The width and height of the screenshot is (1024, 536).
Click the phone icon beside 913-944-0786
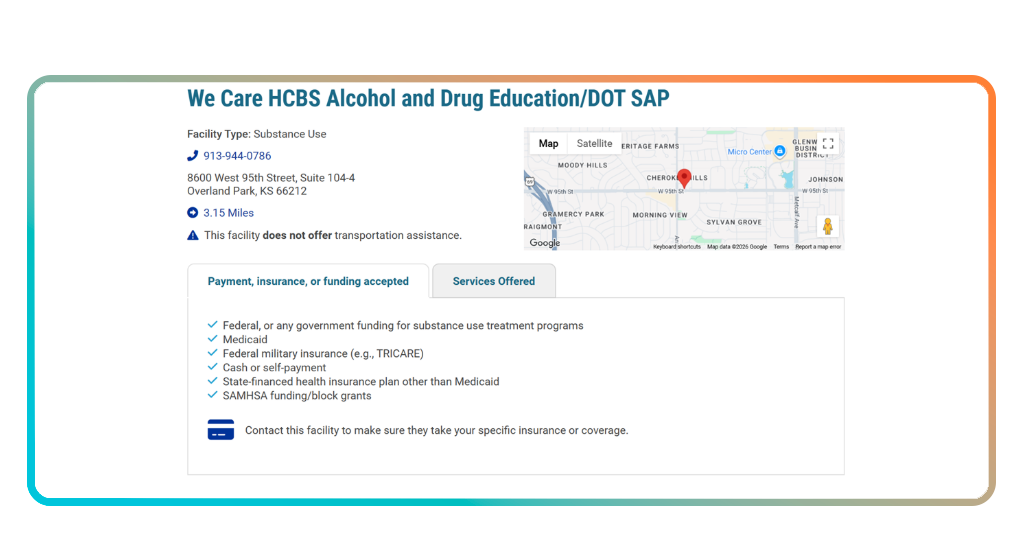(193, 156)
